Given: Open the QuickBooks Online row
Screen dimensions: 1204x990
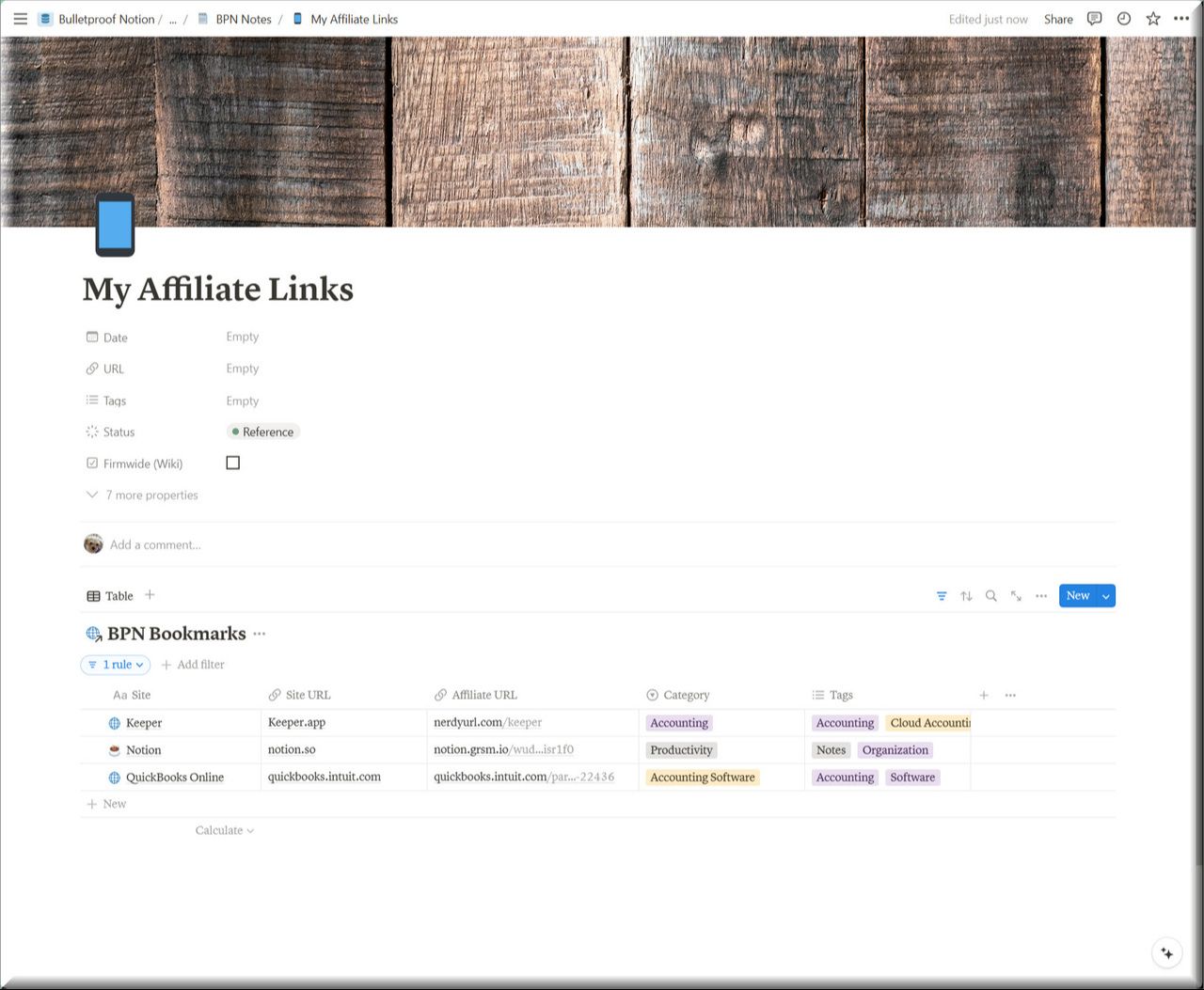Looking at the screenshot, I should [x=175, y=778].
